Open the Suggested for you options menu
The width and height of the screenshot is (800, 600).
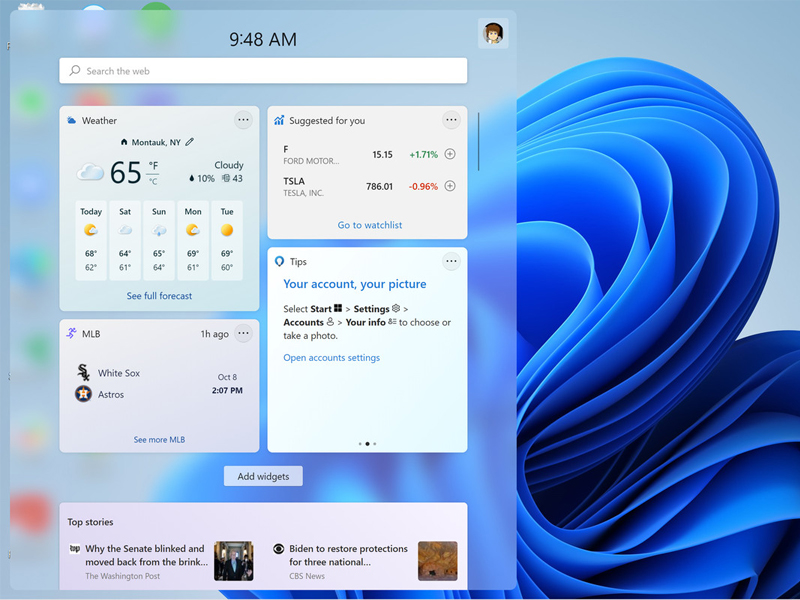(x=452, y=120)
